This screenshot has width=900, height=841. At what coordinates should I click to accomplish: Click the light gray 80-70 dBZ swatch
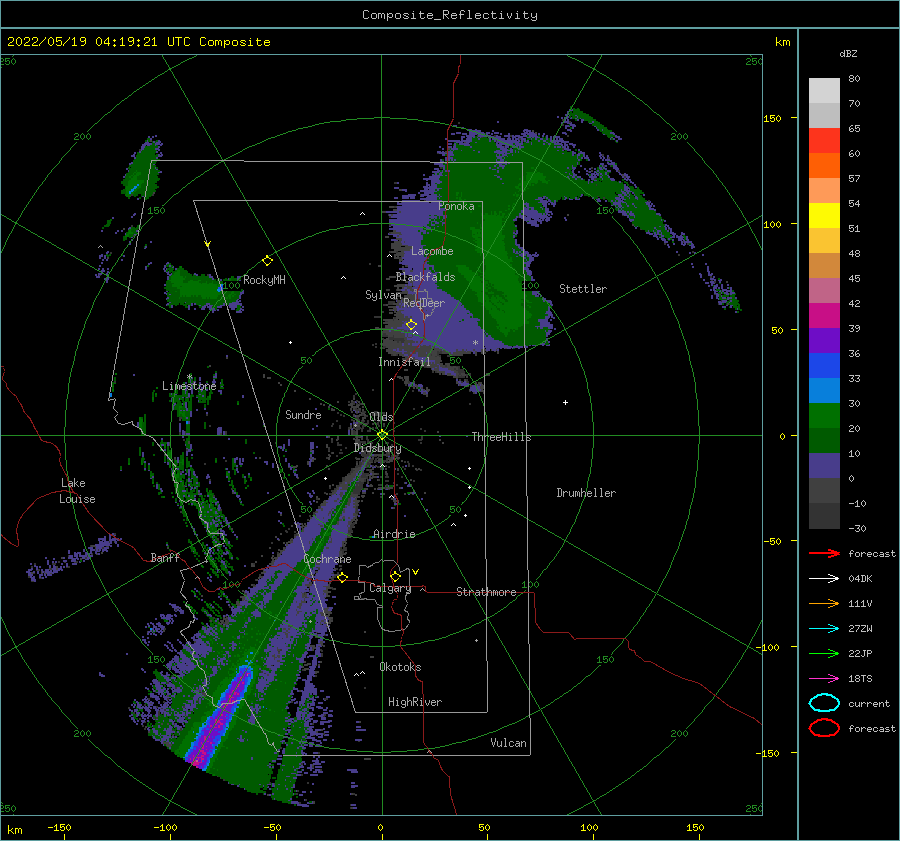tap(824, 91)
